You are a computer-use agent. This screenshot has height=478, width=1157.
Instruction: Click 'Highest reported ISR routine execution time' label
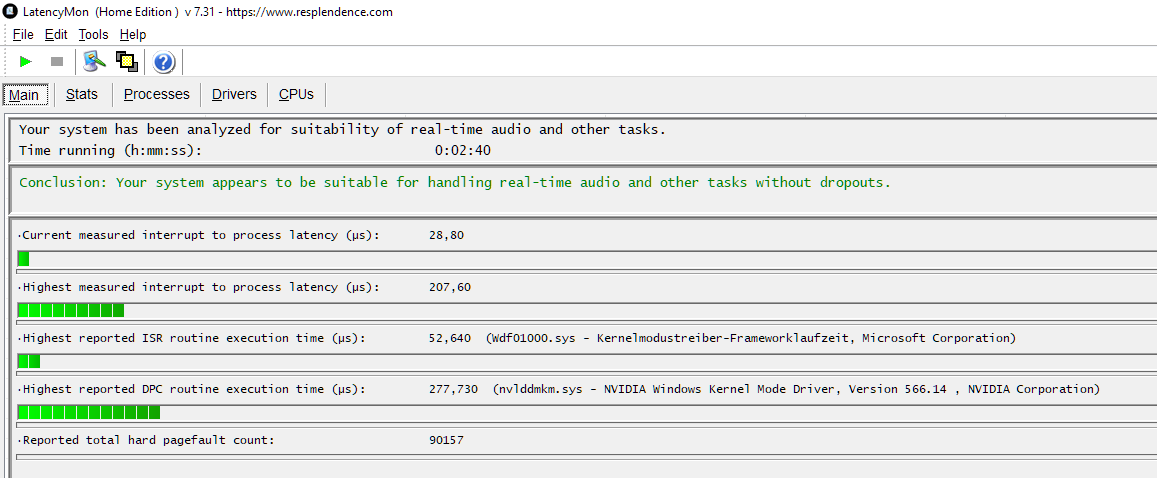coord(191,338)
